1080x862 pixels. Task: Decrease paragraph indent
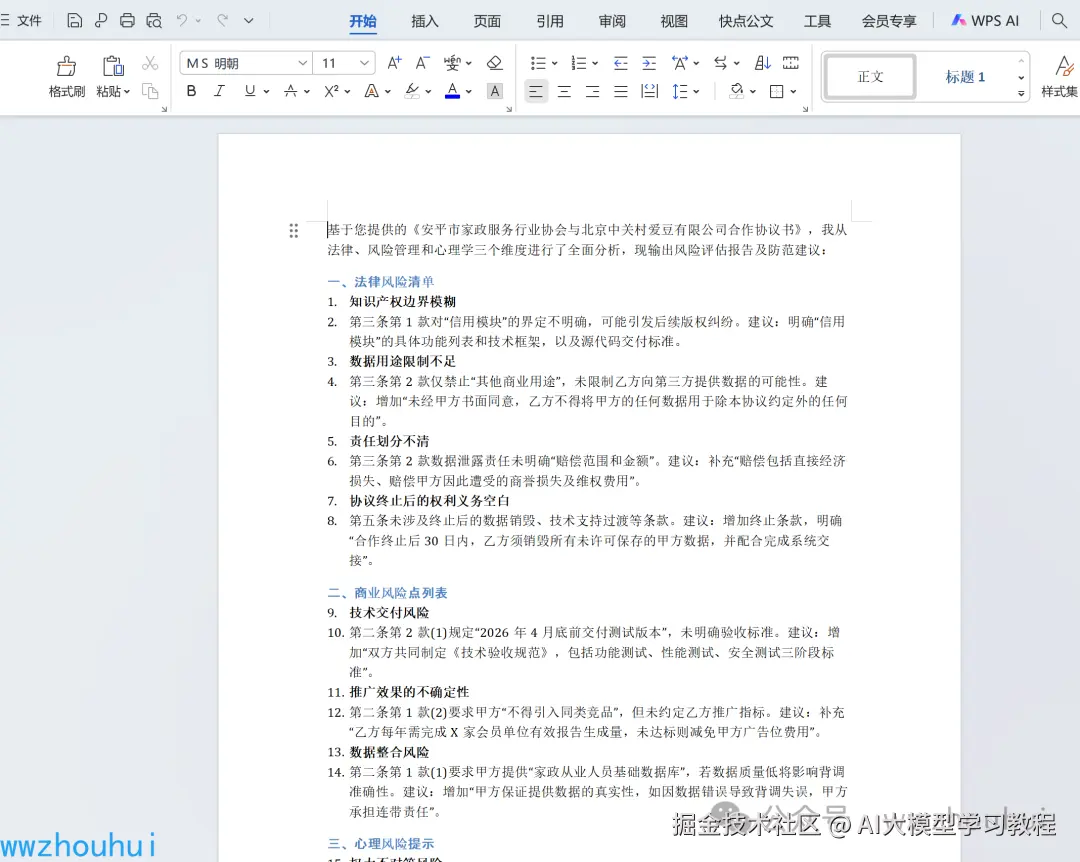click(621, 63)
